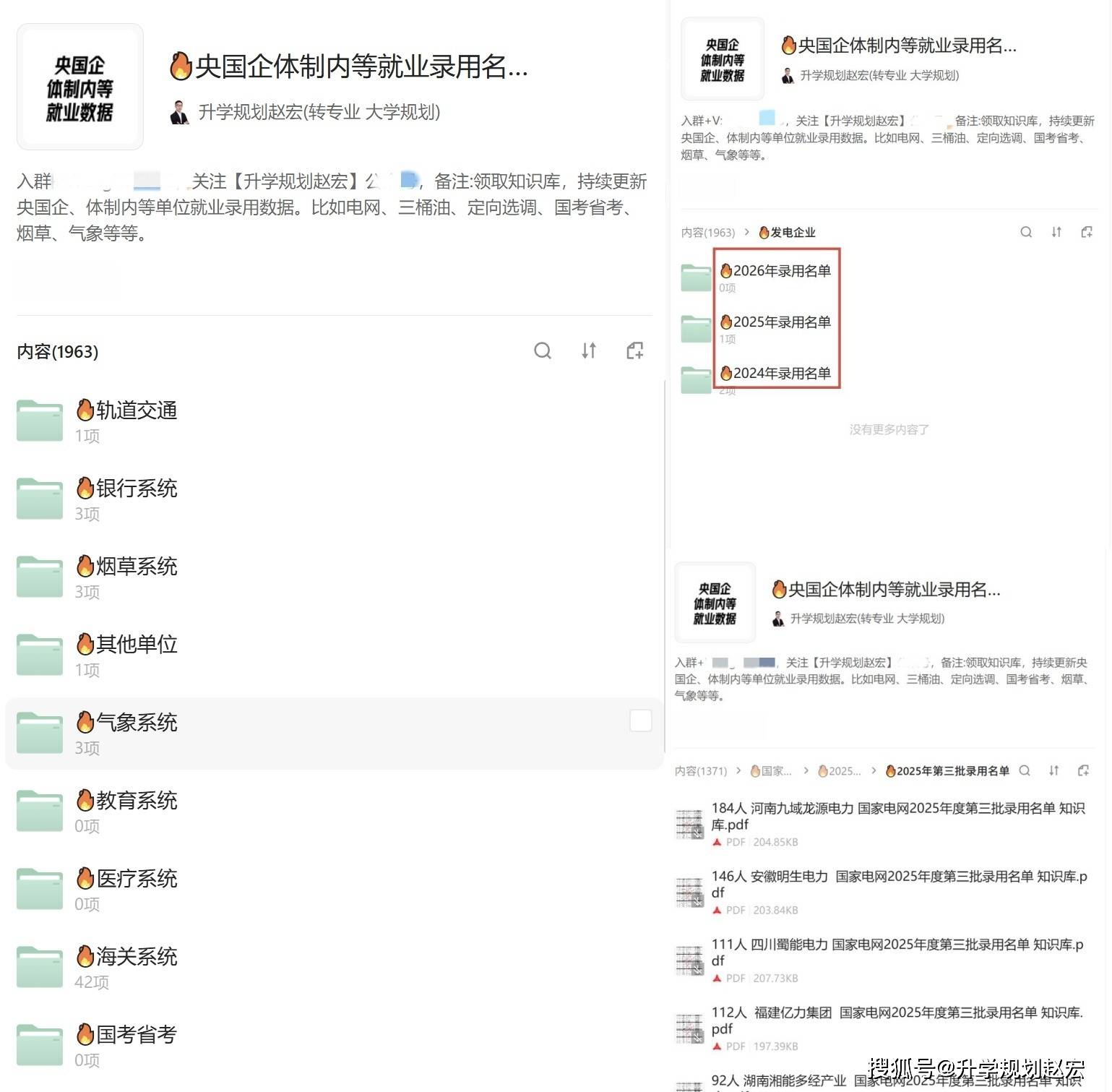Open the 2025年录用名单 folder icon
The image size is (1112, 1092).
pos(697,329)
